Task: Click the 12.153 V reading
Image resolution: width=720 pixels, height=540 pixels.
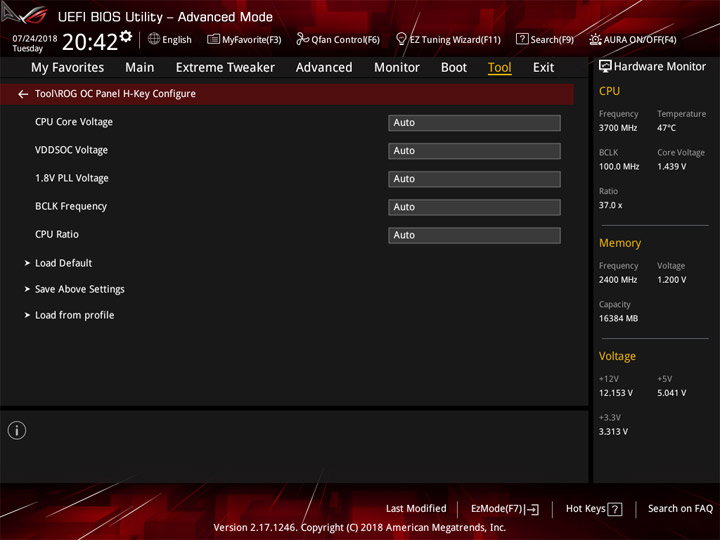Action: (615, 393)
